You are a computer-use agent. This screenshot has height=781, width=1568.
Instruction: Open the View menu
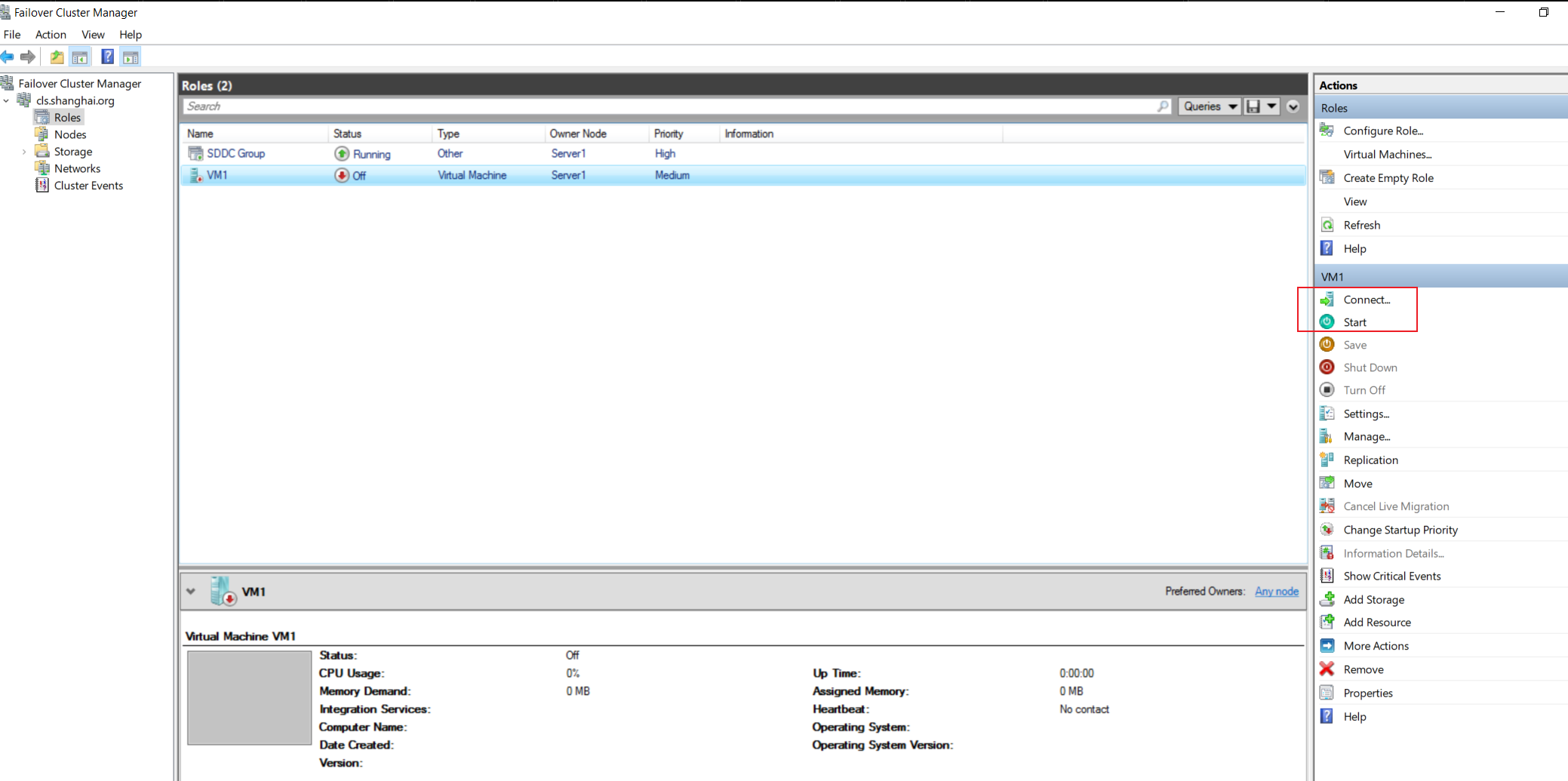click(93, 35)
